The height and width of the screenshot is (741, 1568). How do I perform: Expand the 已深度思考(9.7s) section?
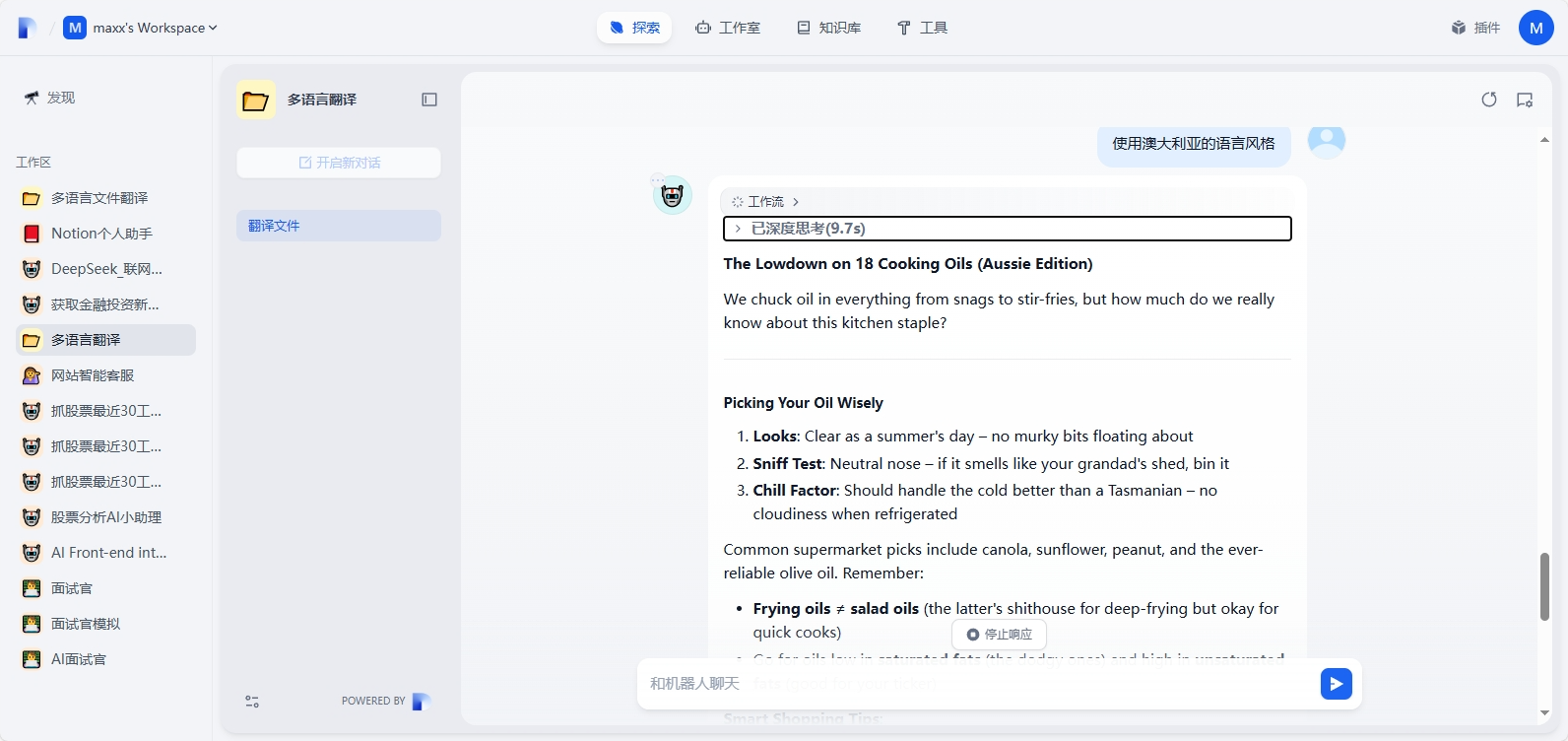[x=1007, y=229]
